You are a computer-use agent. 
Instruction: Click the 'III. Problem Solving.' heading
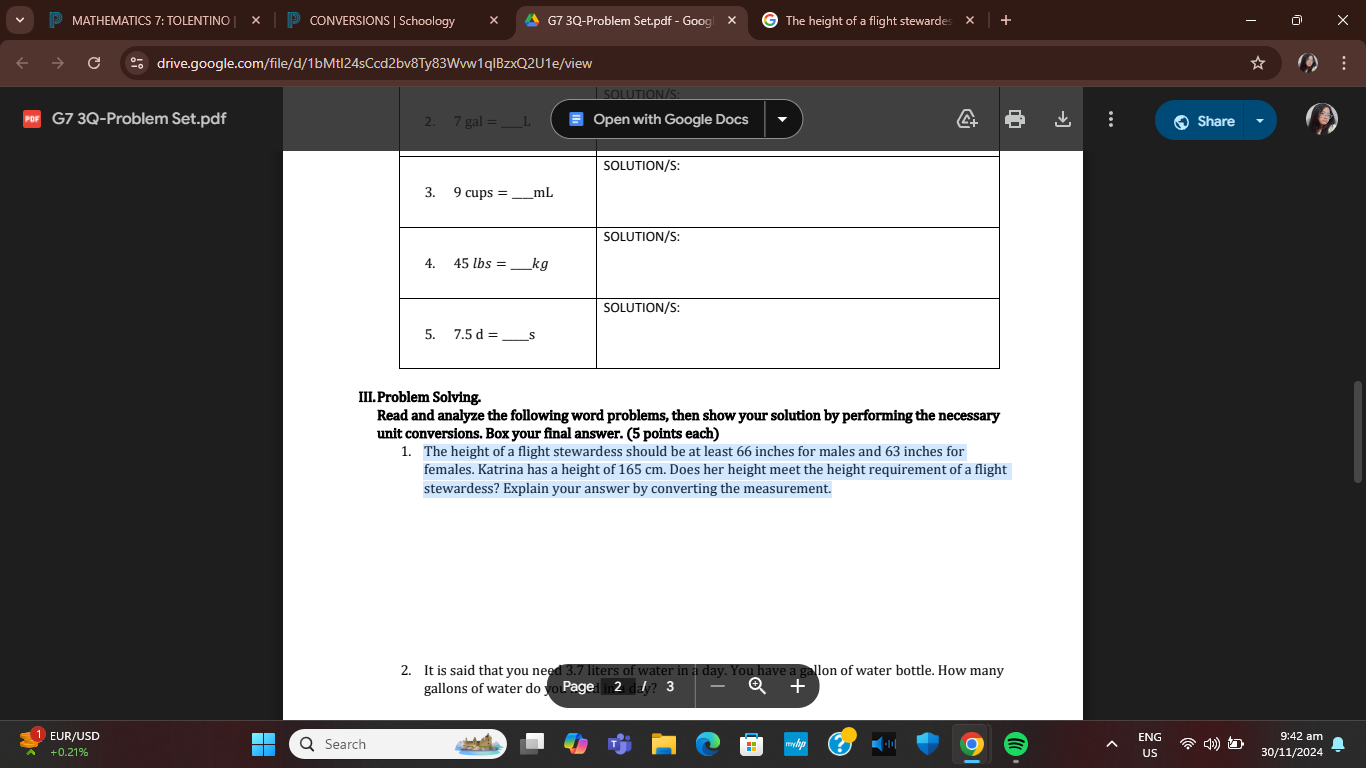click(x=419, y=397)
